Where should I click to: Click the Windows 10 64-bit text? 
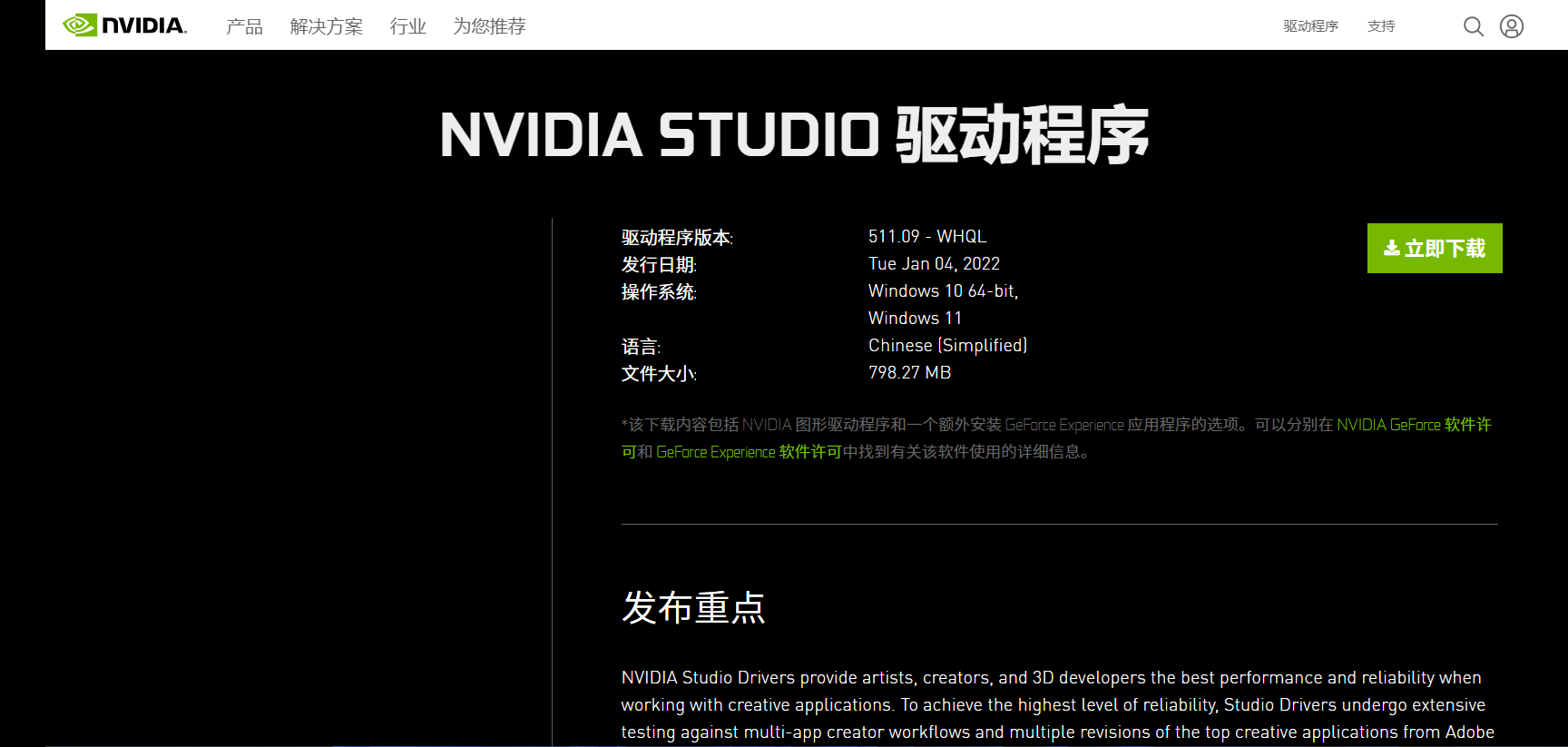(x=944, y=291)
